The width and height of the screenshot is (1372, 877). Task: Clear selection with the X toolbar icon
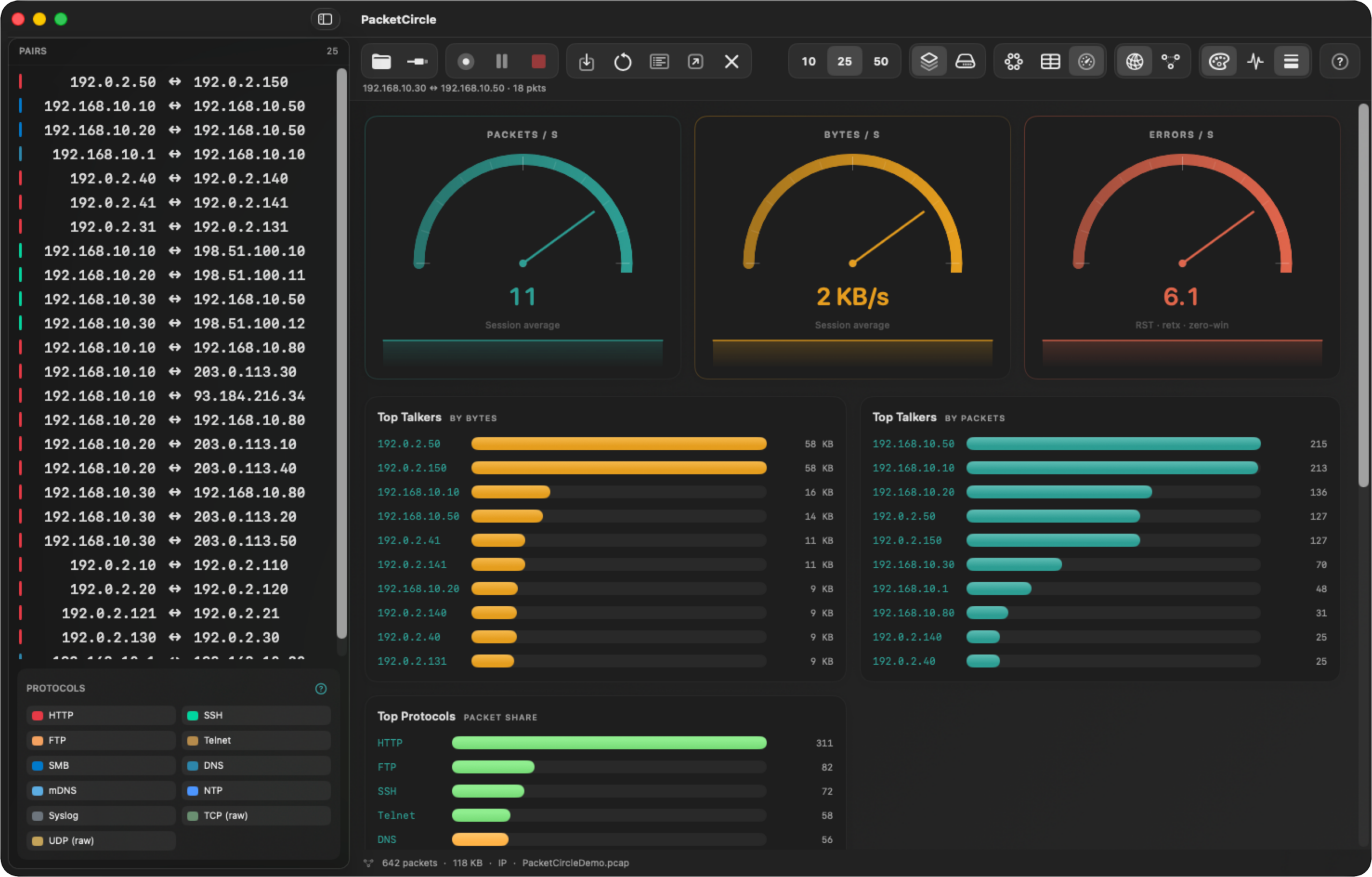tap(732, 62)
